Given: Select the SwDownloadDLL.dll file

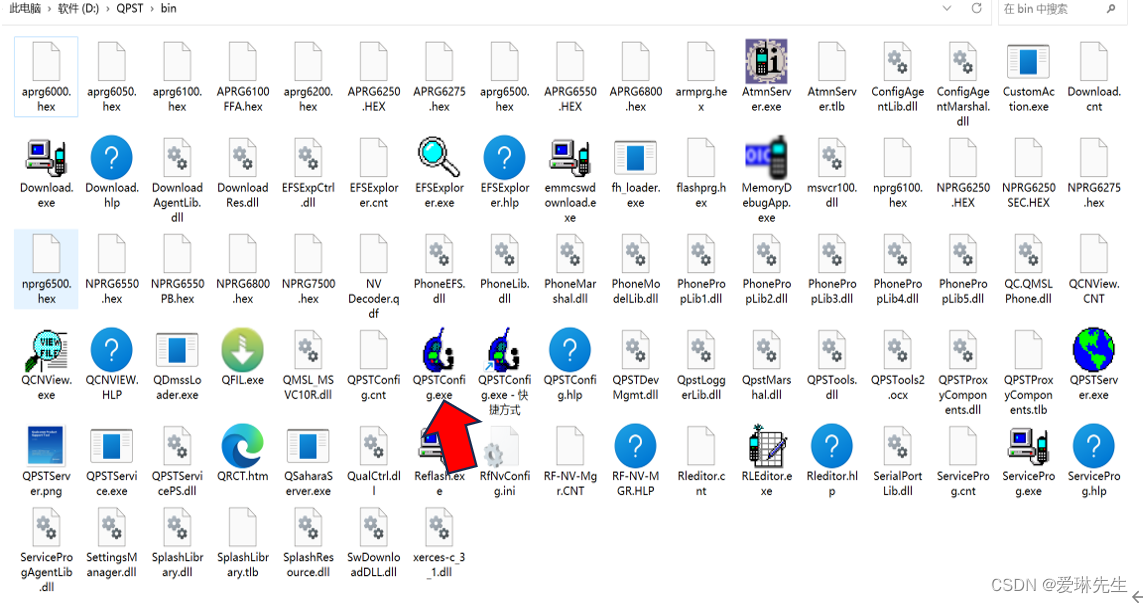Looking at the screenshot, I should pyautogui.click(x=374, y=528).
